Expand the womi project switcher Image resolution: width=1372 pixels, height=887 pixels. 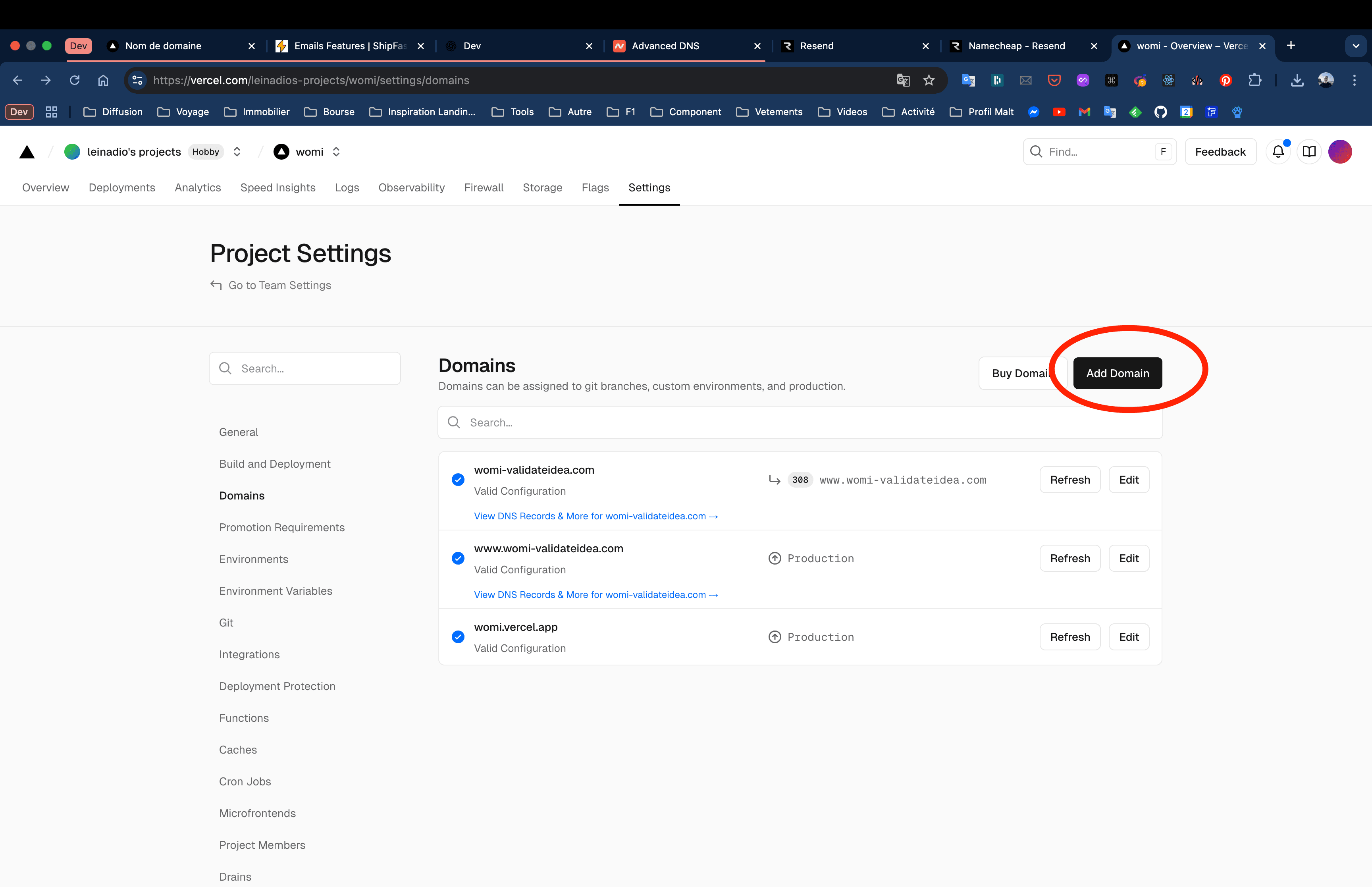337,152
